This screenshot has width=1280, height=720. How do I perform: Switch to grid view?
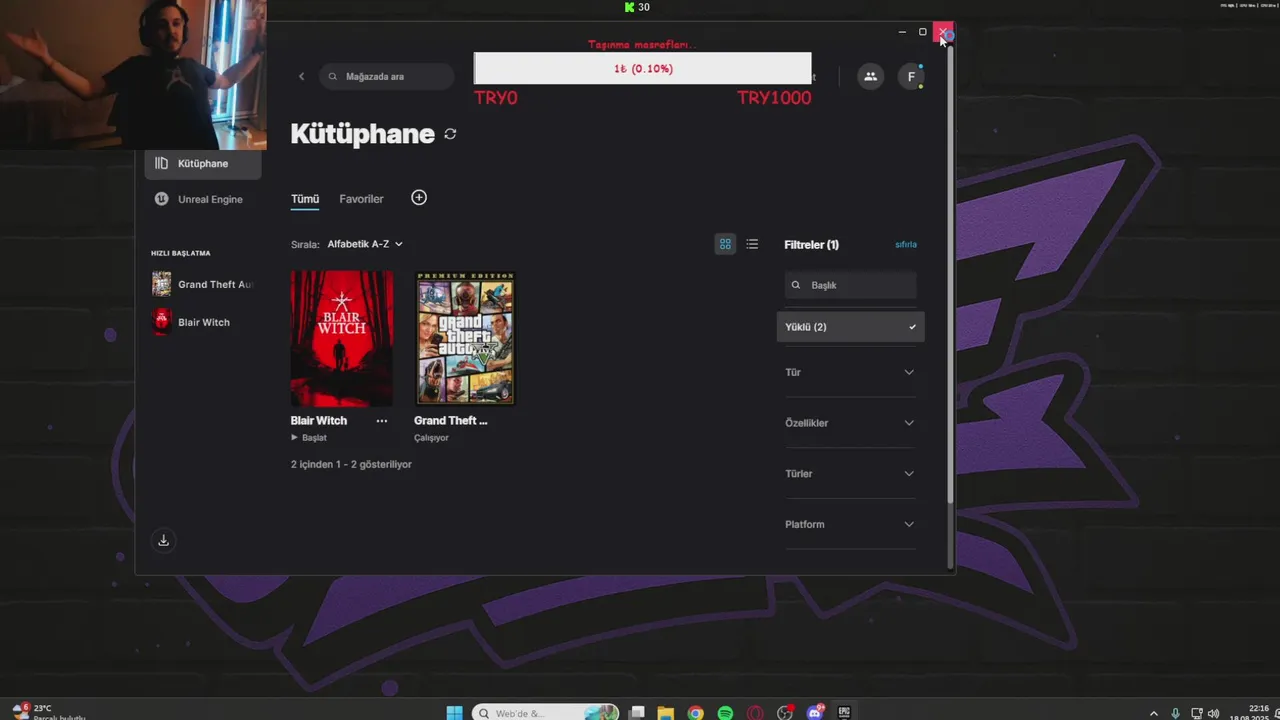(725, 244)
